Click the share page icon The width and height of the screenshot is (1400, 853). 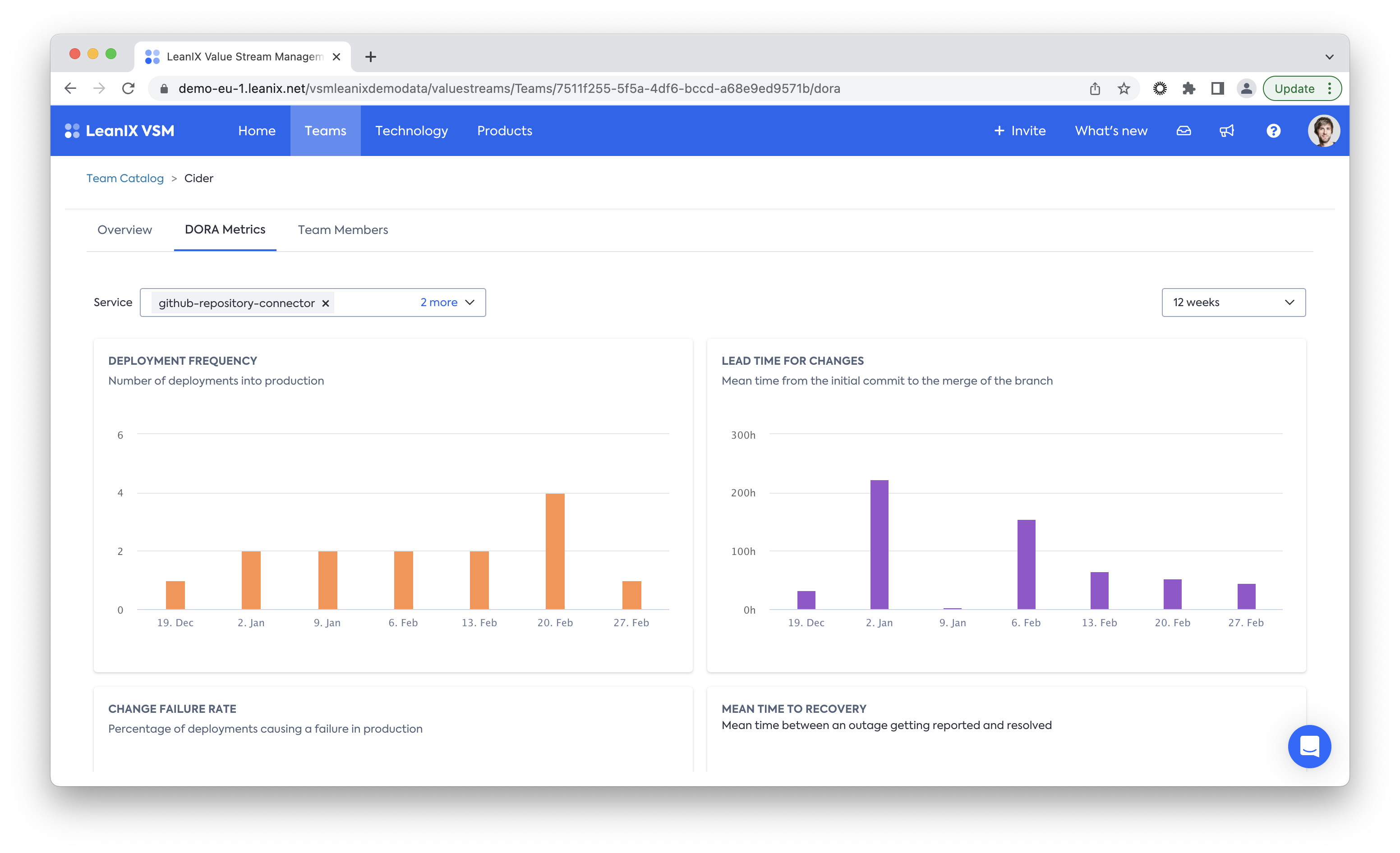(x=1095, y=89)
